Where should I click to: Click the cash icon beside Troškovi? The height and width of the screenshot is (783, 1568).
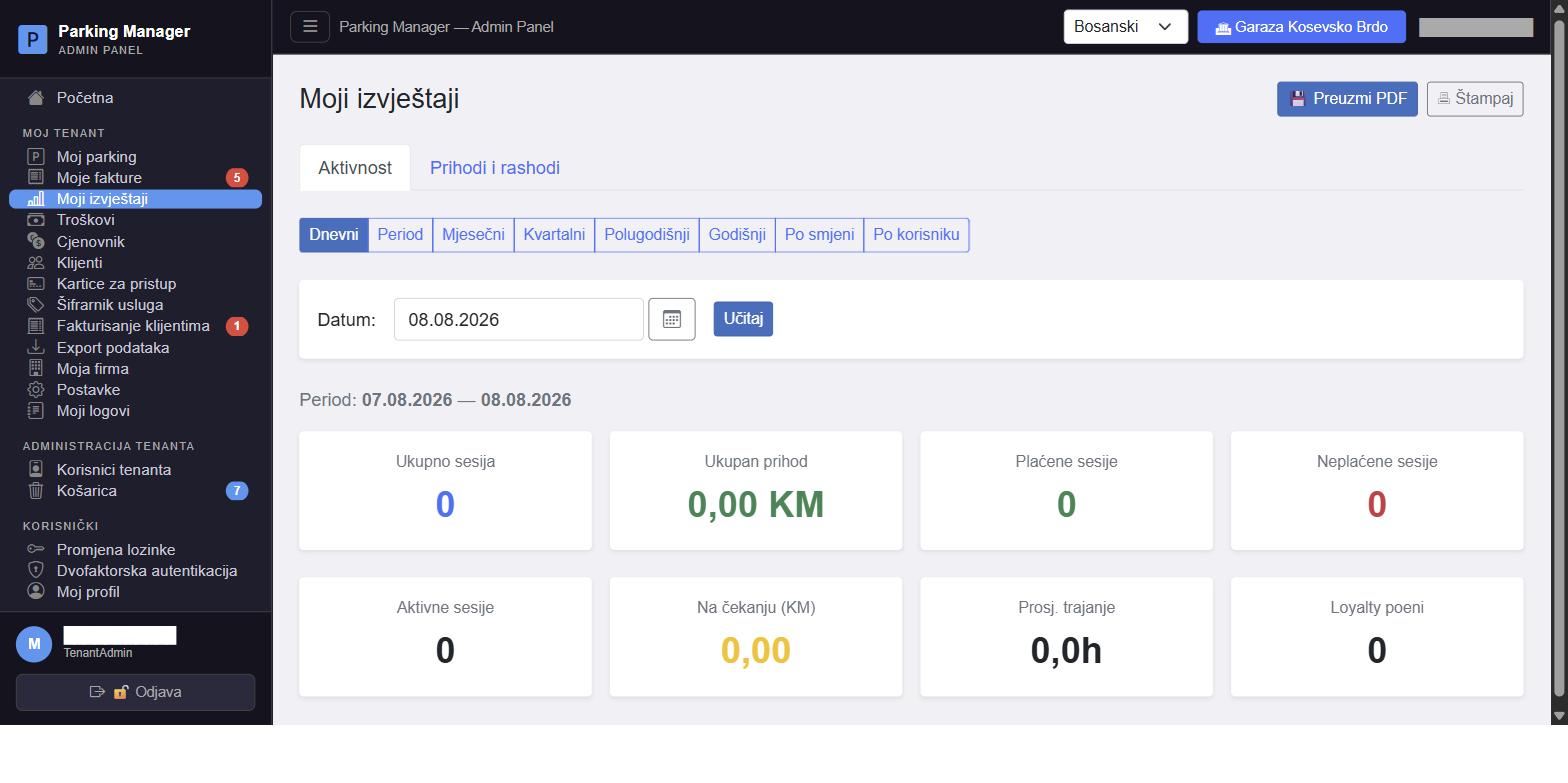coord(36,220)
